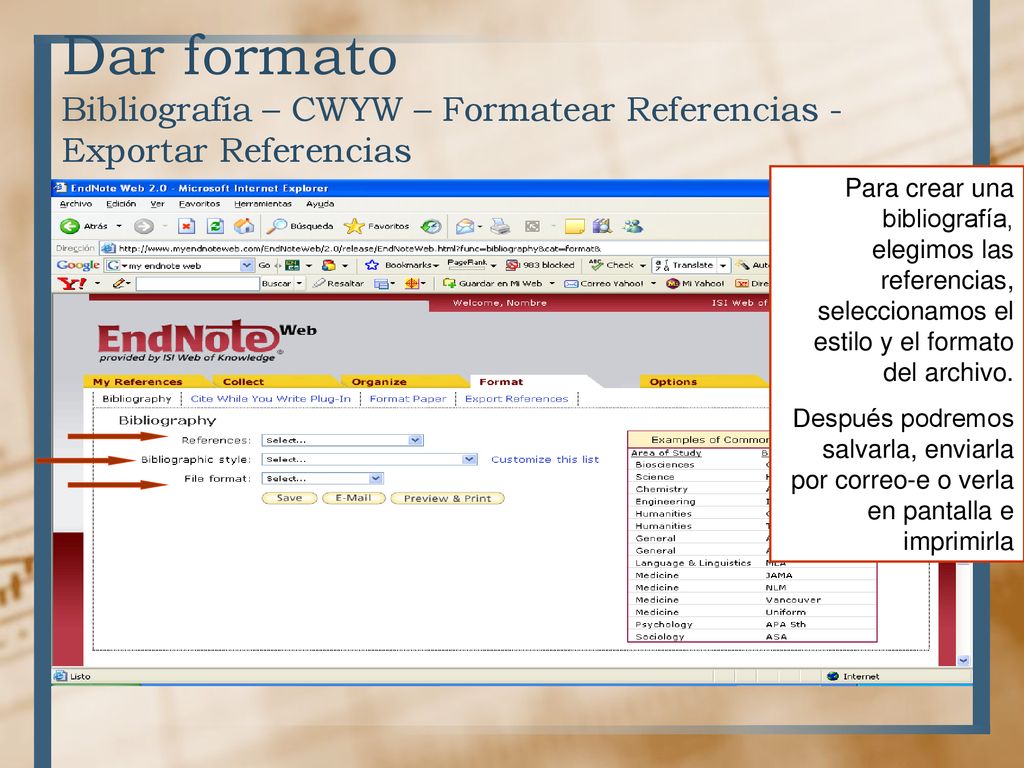Screen dimensions: 1024x768
Task: Open the Export References link
Action: coord(517,398)
